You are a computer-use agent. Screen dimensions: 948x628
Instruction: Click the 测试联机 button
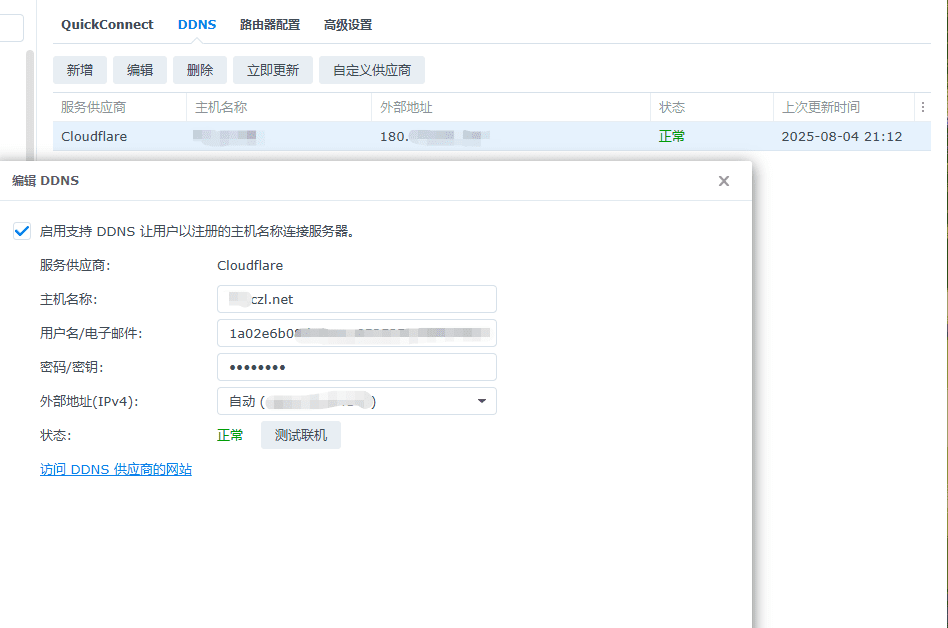[301, 435]
